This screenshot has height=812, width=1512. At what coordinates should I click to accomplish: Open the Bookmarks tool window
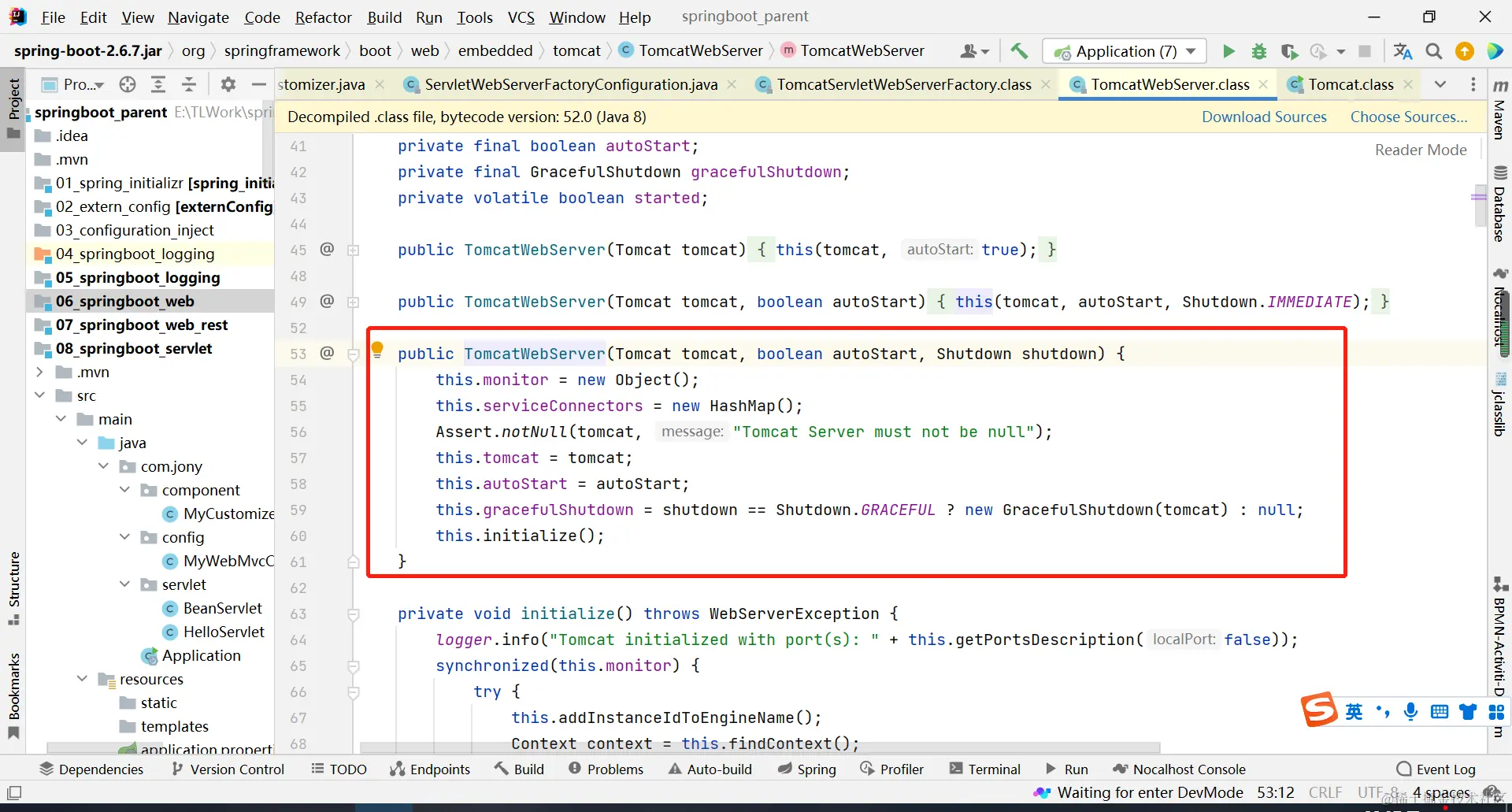click(x=13, y=695)
